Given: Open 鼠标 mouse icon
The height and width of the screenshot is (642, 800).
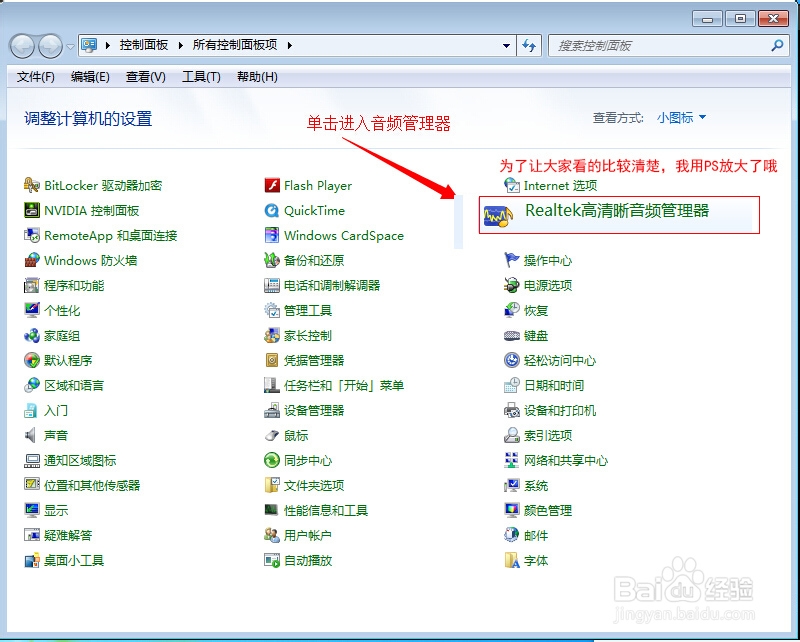Looking at the screenshot, I should tap(272, 435).
